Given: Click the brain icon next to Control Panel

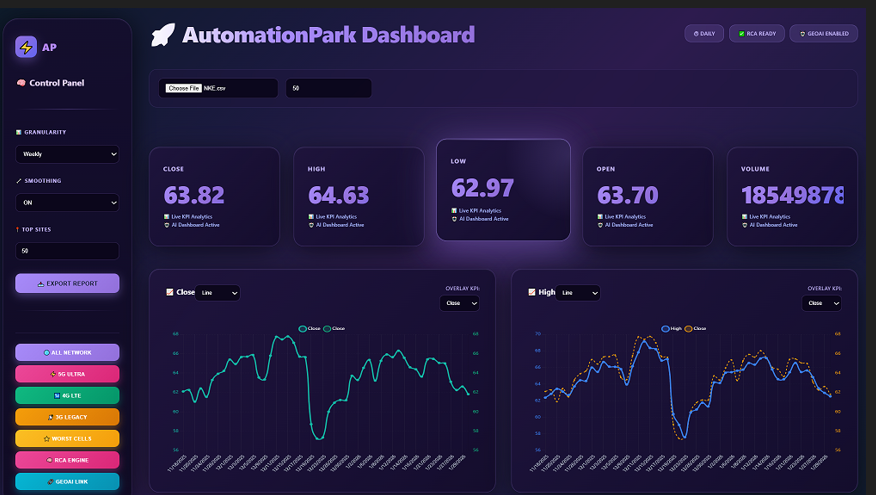Looking at the screenshot, I should tap(21, 83).
